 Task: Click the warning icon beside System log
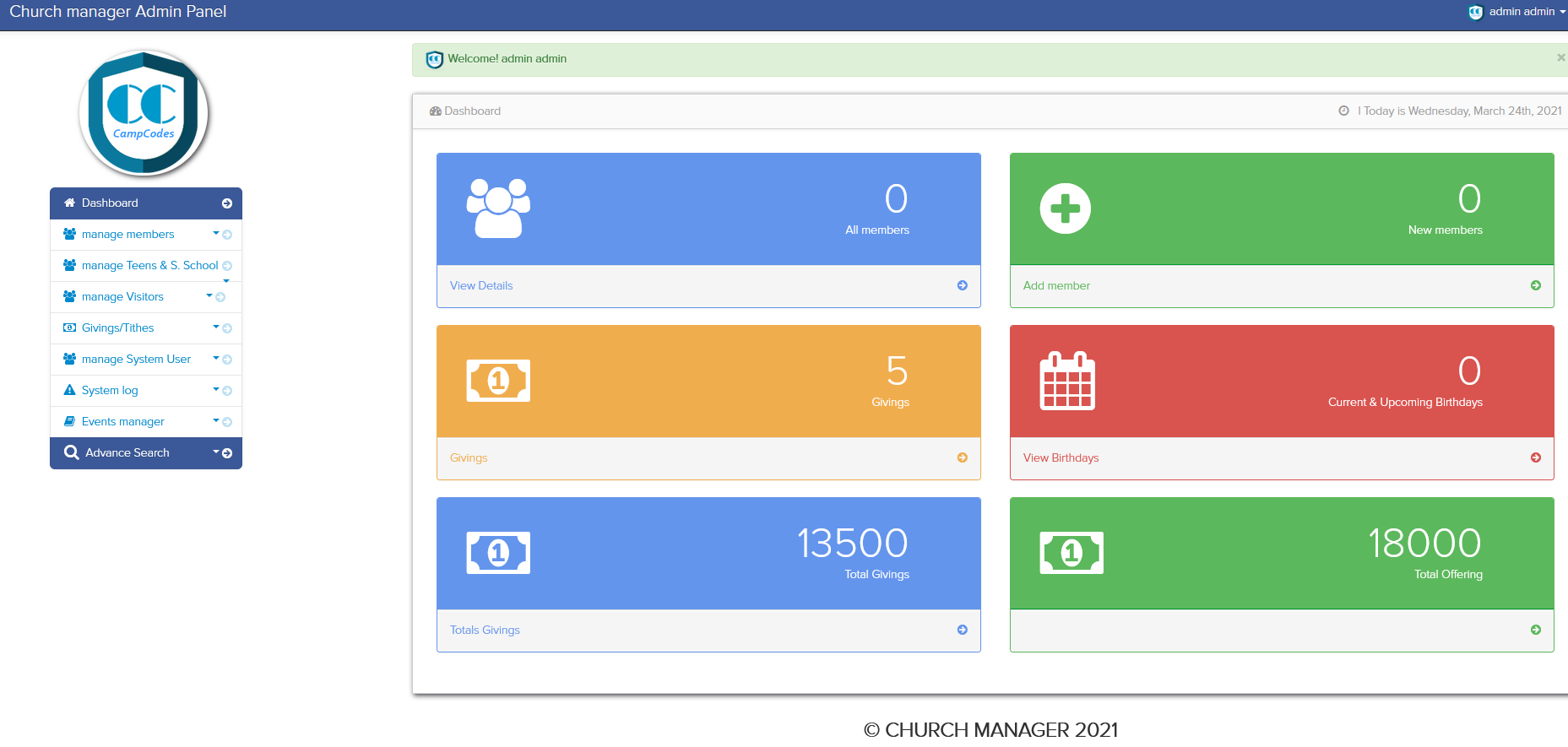point(70,390)
